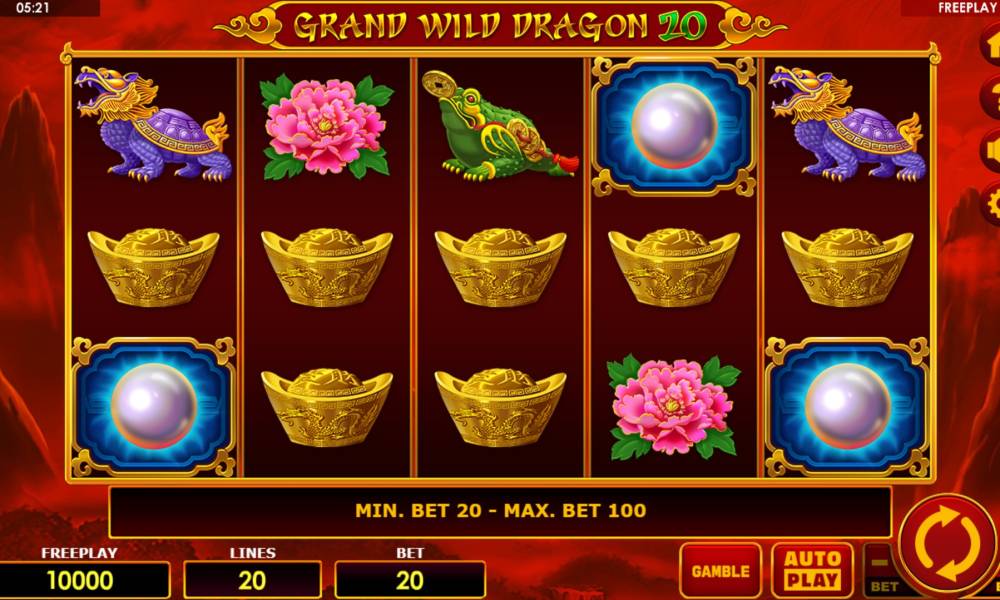Click the GAMBLE button
1000x600 pixels.
coord(721,570)
